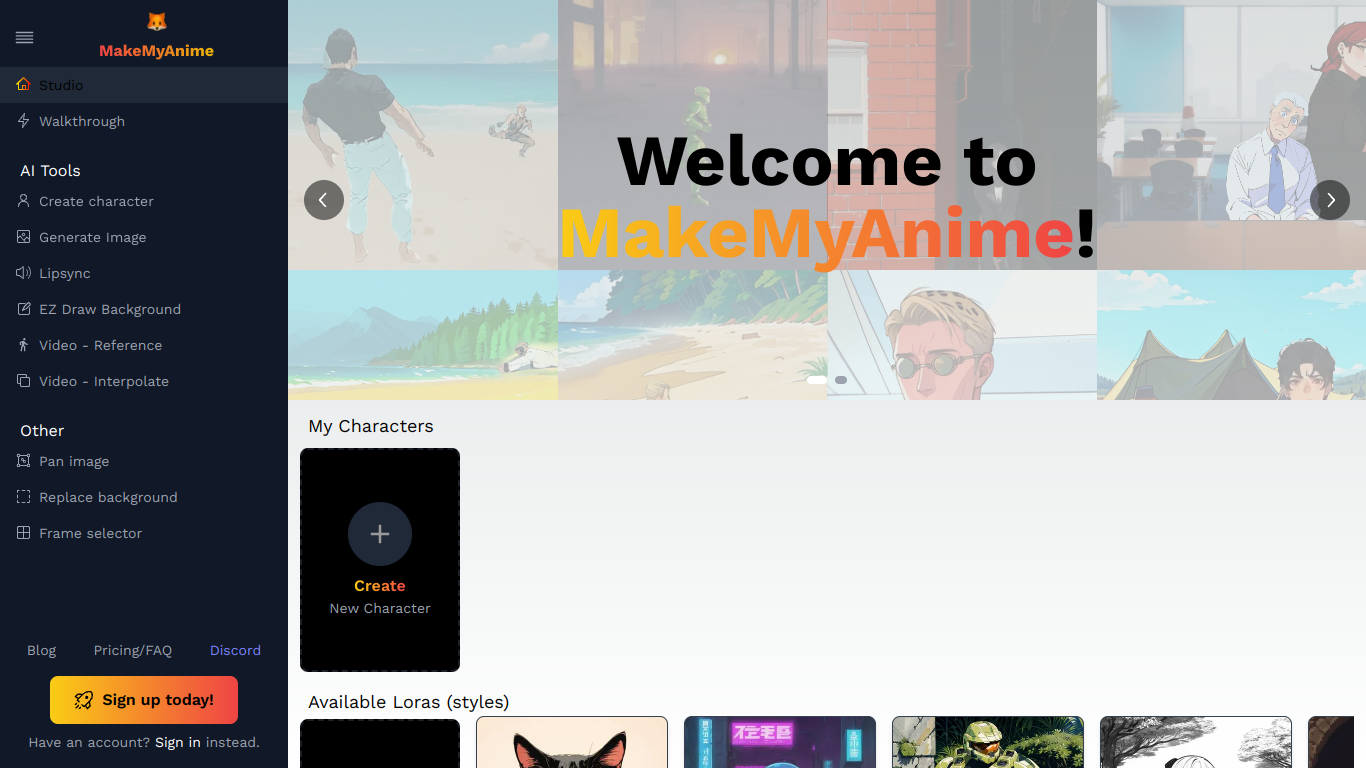Go to previous carousel slide
This screenshot has width=1366, height=768.
pyautogui.click(x=324, y=200)
